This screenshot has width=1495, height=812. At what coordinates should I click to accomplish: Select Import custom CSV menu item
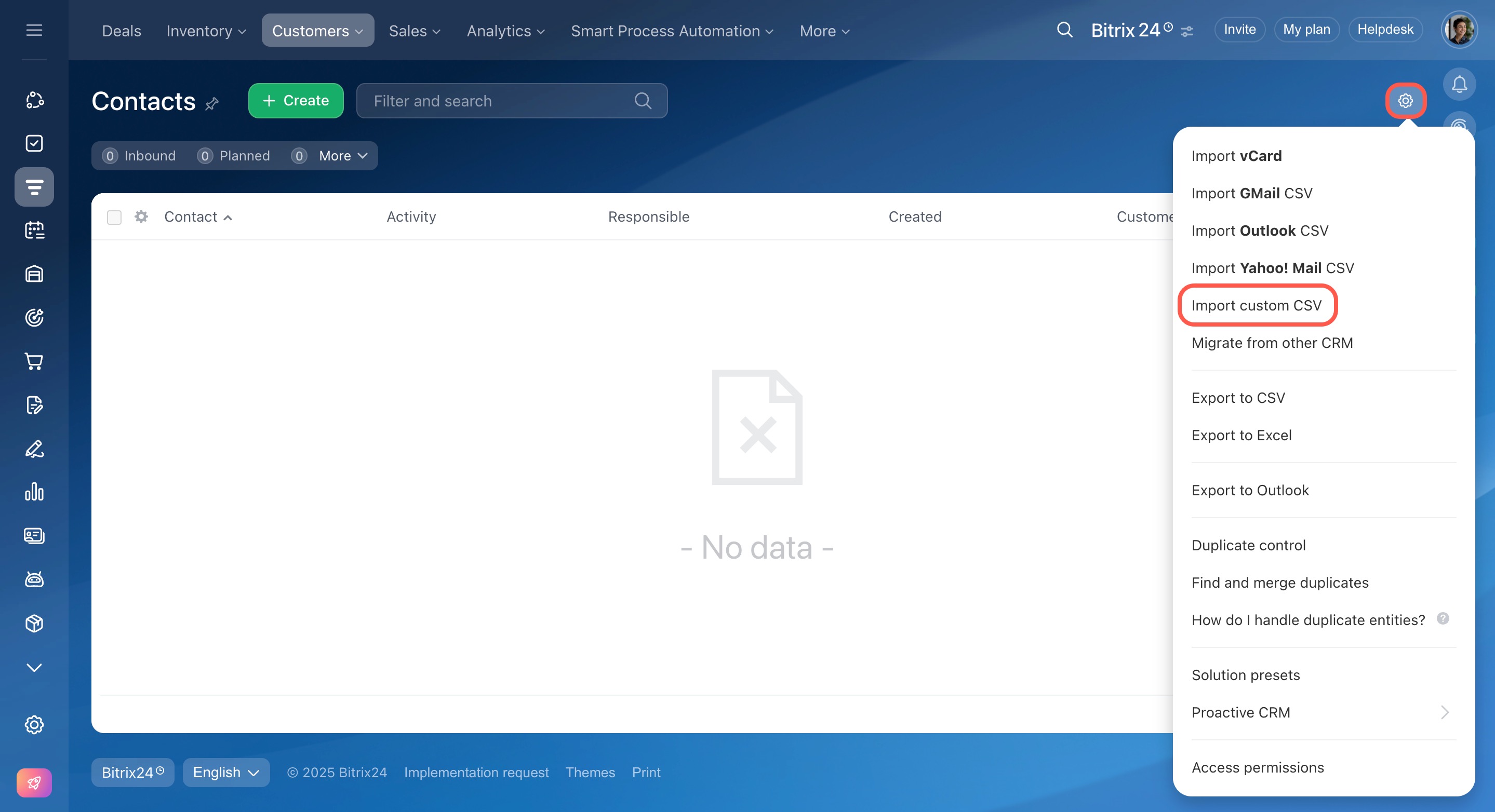[x=1256, y=305]
